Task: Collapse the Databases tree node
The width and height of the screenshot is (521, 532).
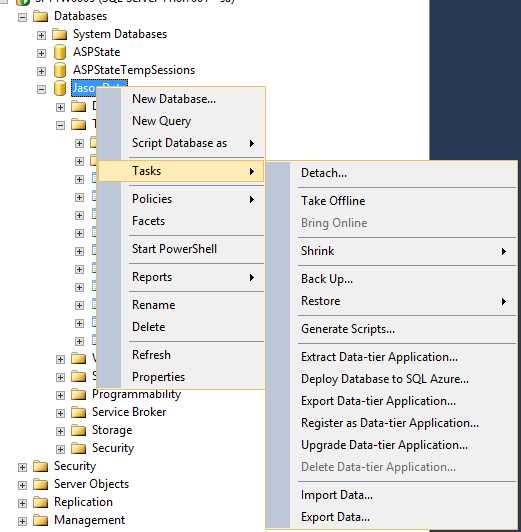Action: (22, 17)
